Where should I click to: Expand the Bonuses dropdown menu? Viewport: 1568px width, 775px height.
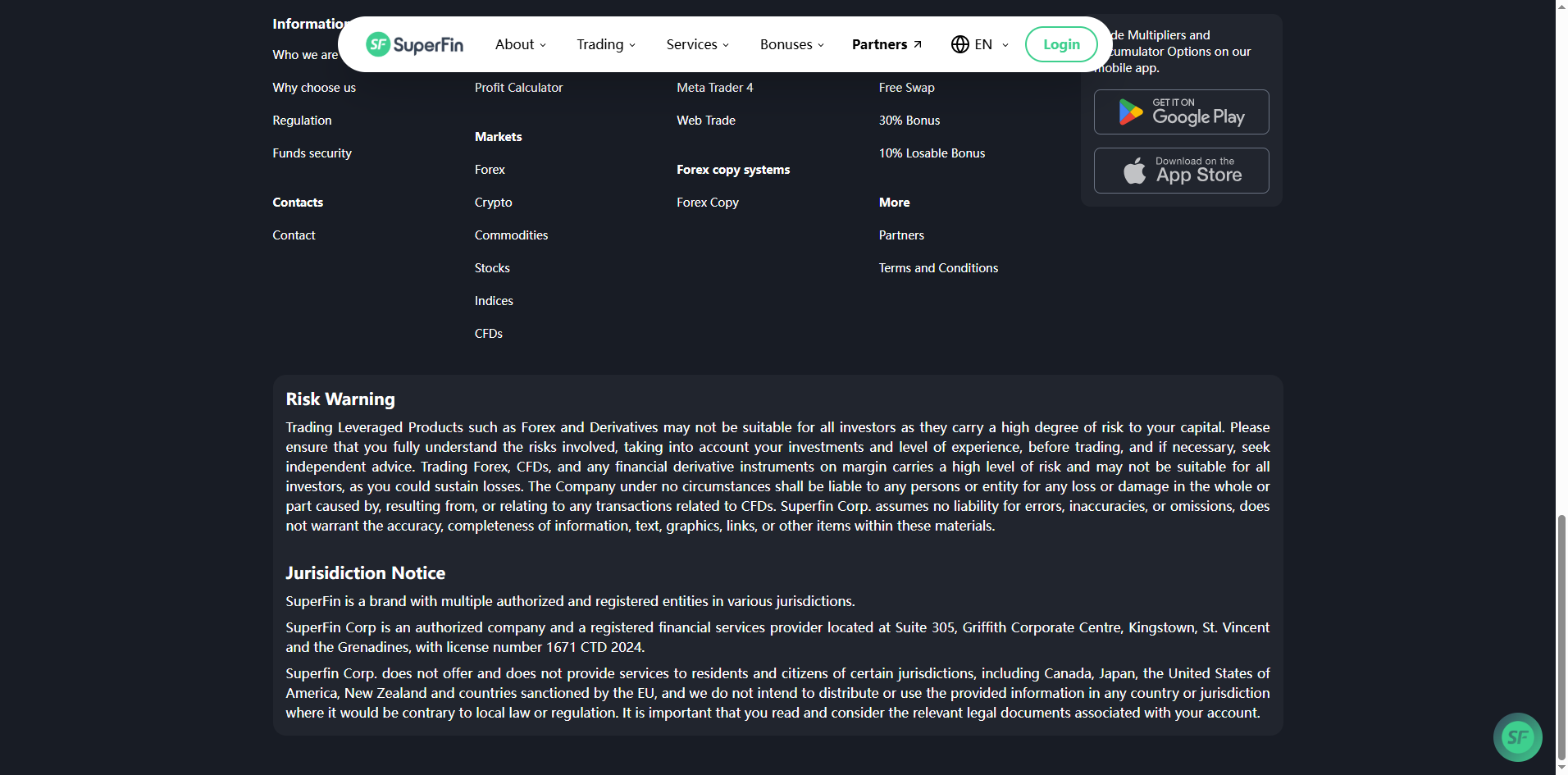[792, 44]
